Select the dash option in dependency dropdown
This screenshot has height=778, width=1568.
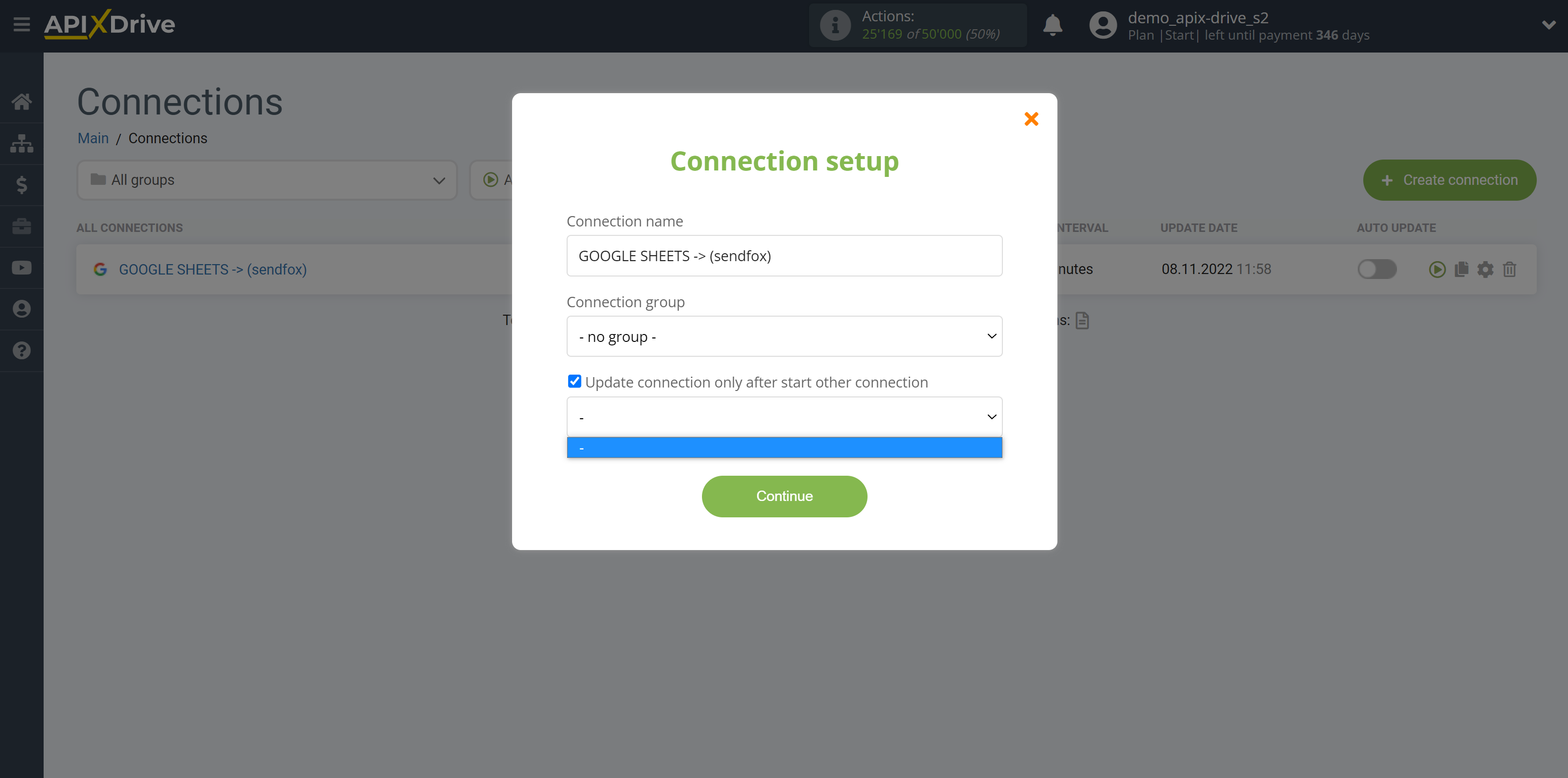[x=784, y=447]
